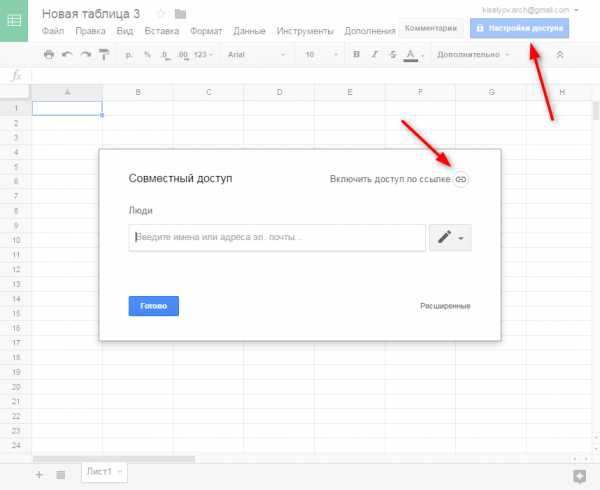Select the paint format tool
Viewport: 600px width, 490px height.
coord(104,55)
